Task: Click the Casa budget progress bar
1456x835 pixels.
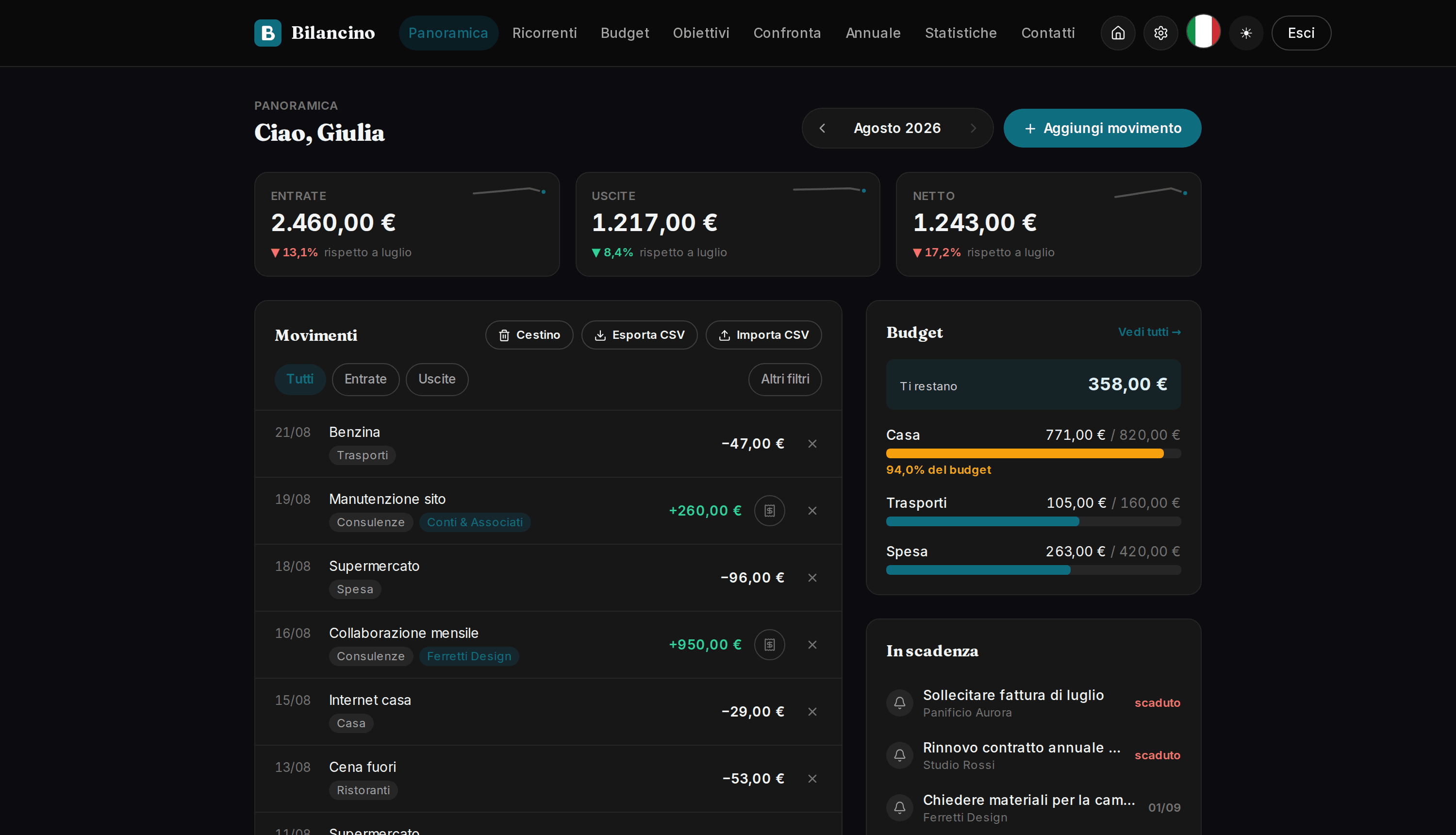Action: [x=1033, y=453]
